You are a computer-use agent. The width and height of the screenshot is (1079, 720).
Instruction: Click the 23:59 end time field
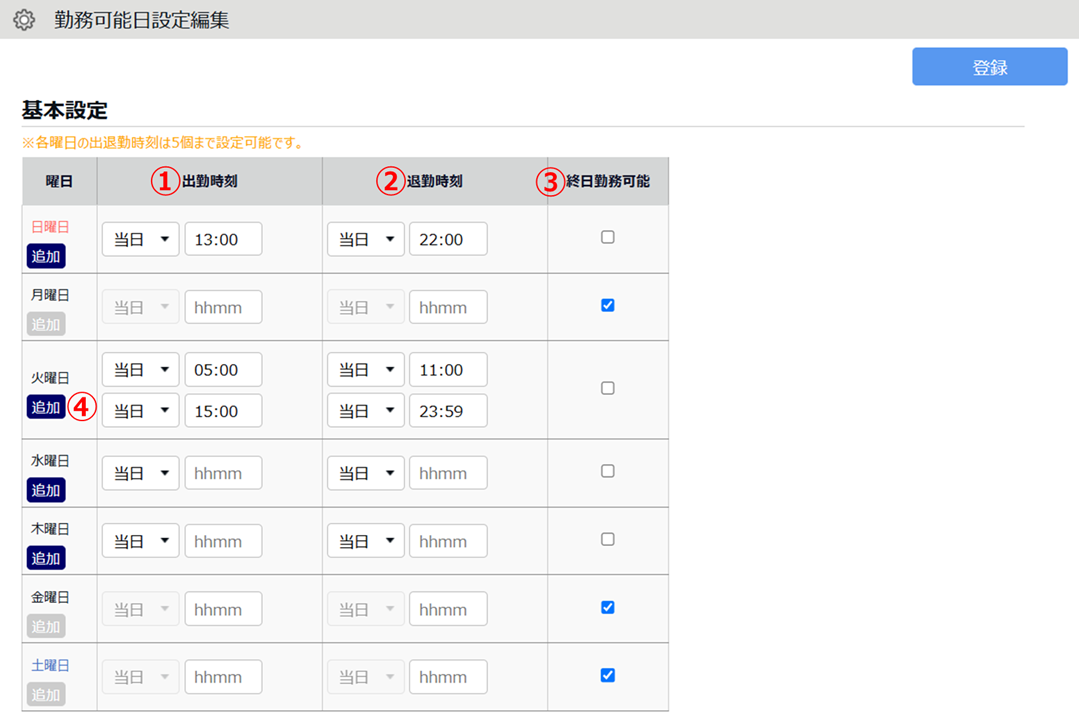tap(448, 411)
